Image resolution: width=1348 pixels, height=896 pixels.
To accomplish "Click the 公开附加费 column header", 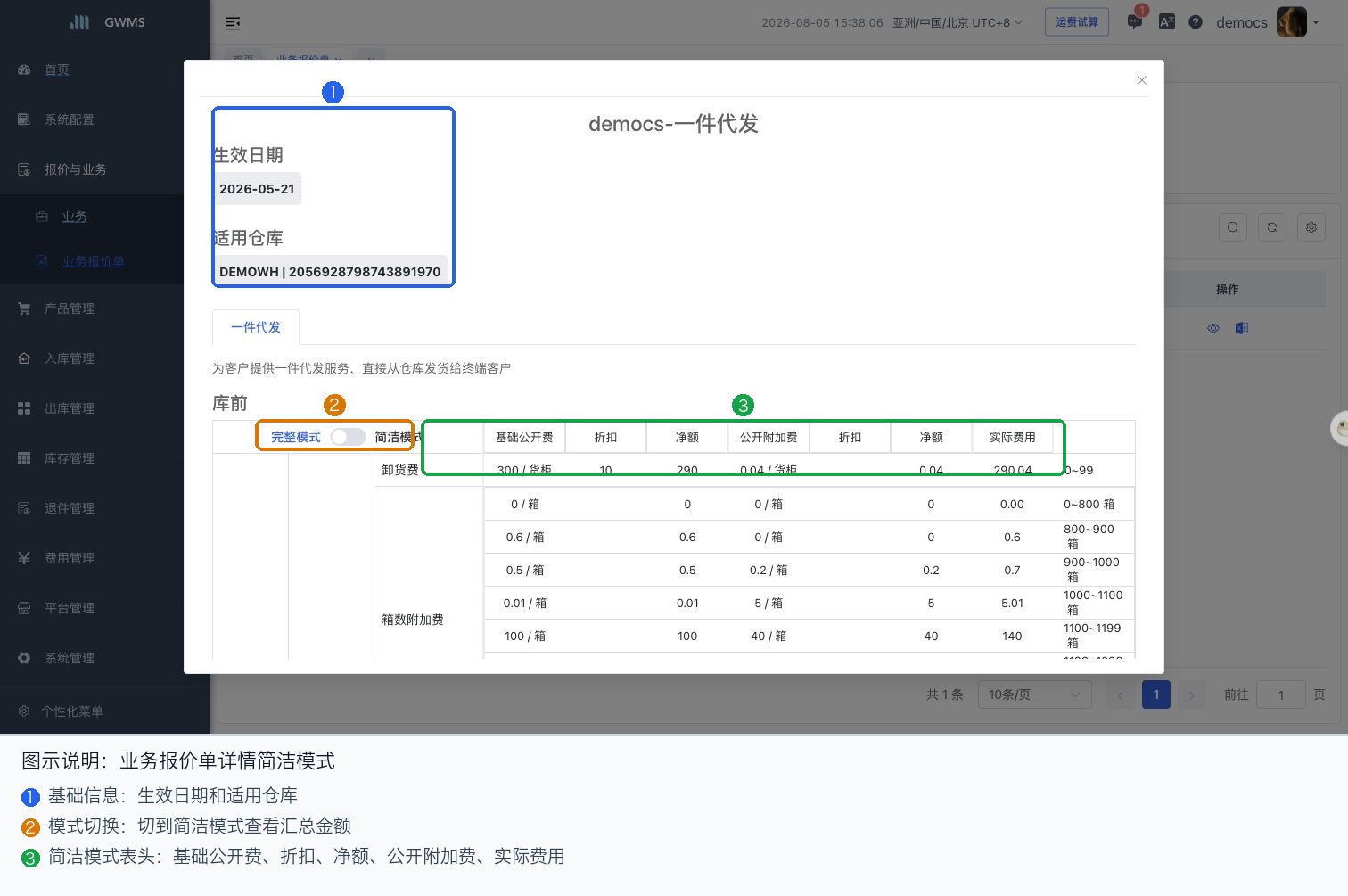I will click(769, 437).
